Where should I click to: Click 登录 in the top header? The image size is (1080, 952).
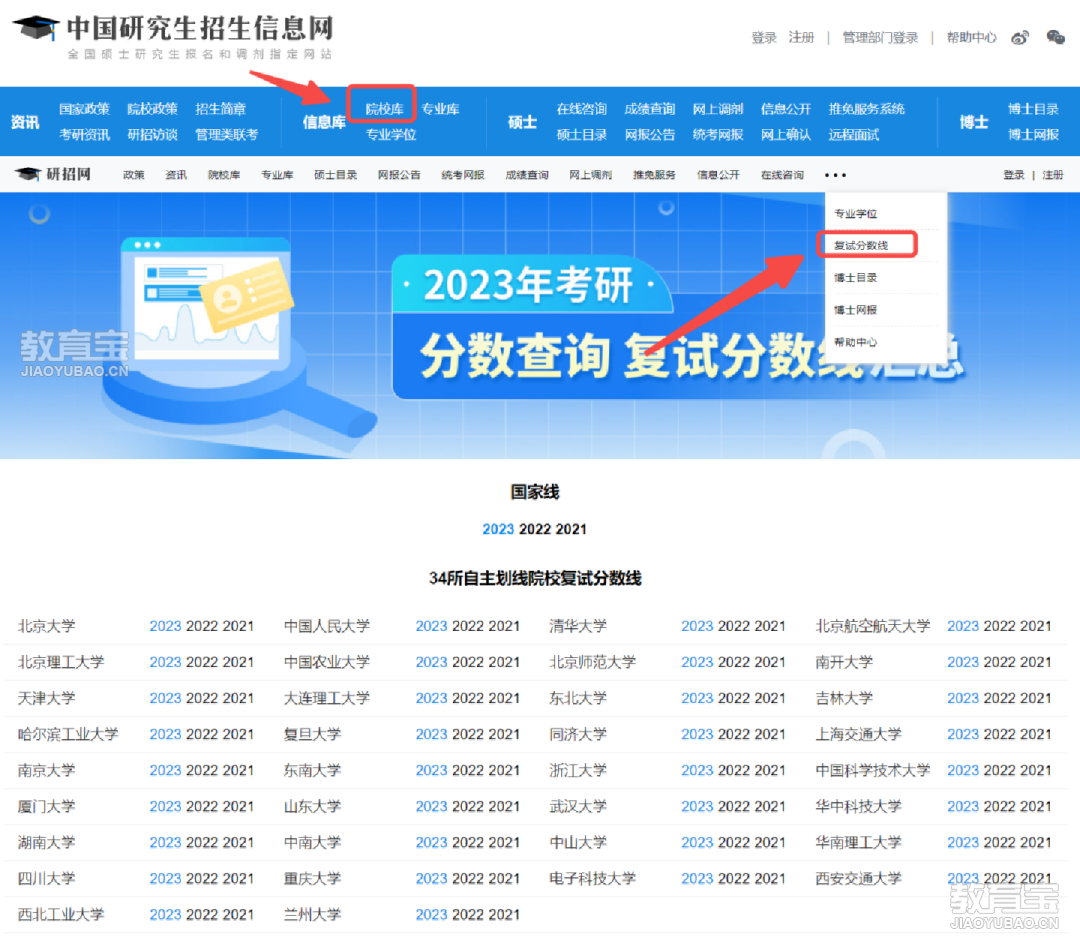764,37
